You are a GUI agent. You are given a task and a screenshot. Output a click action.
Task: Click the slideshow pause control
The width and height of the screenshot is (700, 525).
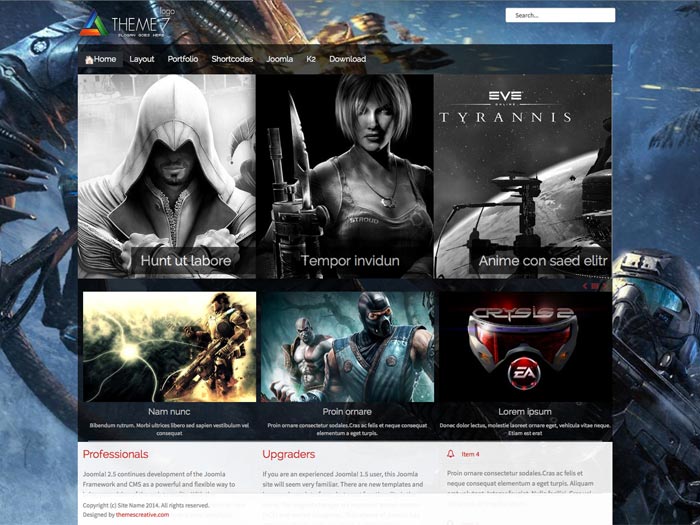pyautogui.click(x=595, y=286)
